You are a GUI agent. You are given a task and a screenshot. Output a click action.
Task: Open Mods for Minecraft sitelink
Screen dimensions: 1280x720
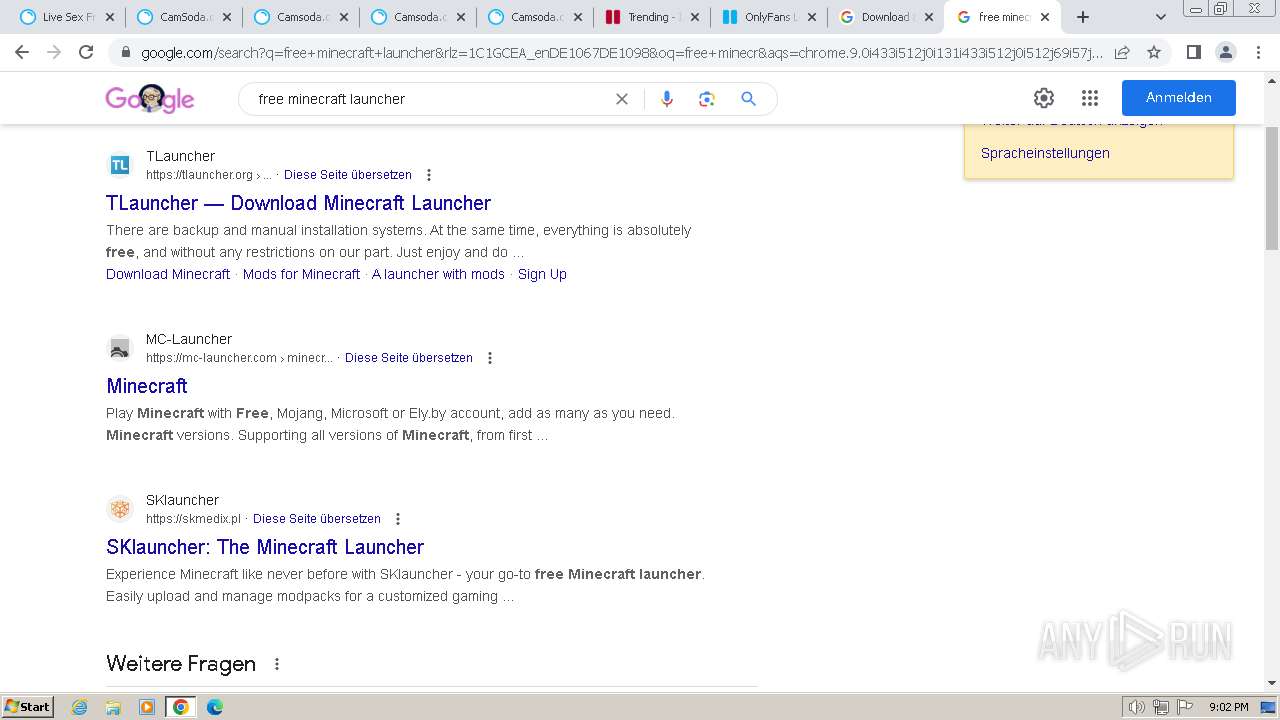(x=301, y=274)
